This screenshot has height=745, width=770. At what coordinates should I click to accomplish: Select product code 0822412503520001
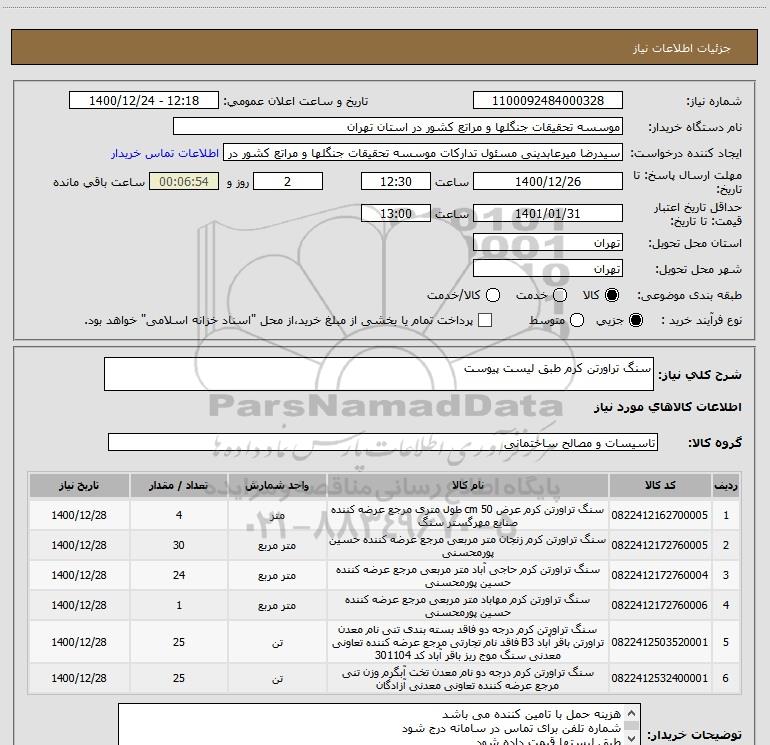click(660, 642)
